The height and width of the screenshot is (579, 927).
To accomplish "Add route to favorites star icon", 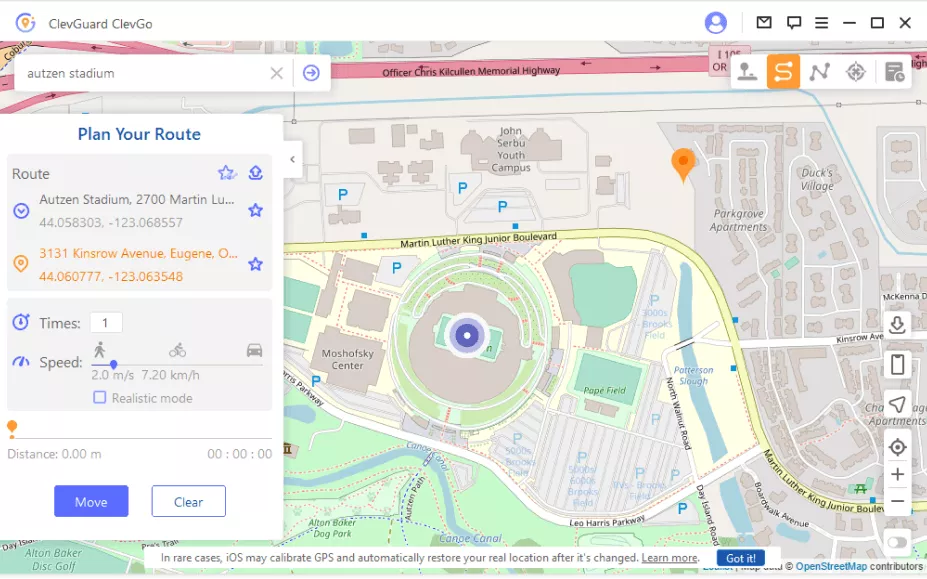I will [226, 173].
